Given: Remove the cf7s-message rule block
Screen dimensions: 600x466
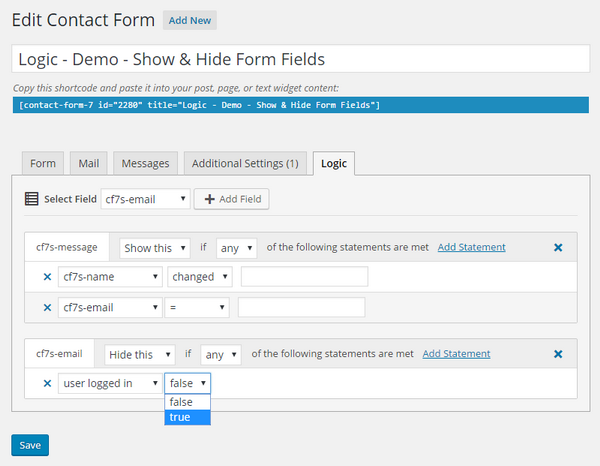Looking at the screenshot, I should (x=558, y=247).
